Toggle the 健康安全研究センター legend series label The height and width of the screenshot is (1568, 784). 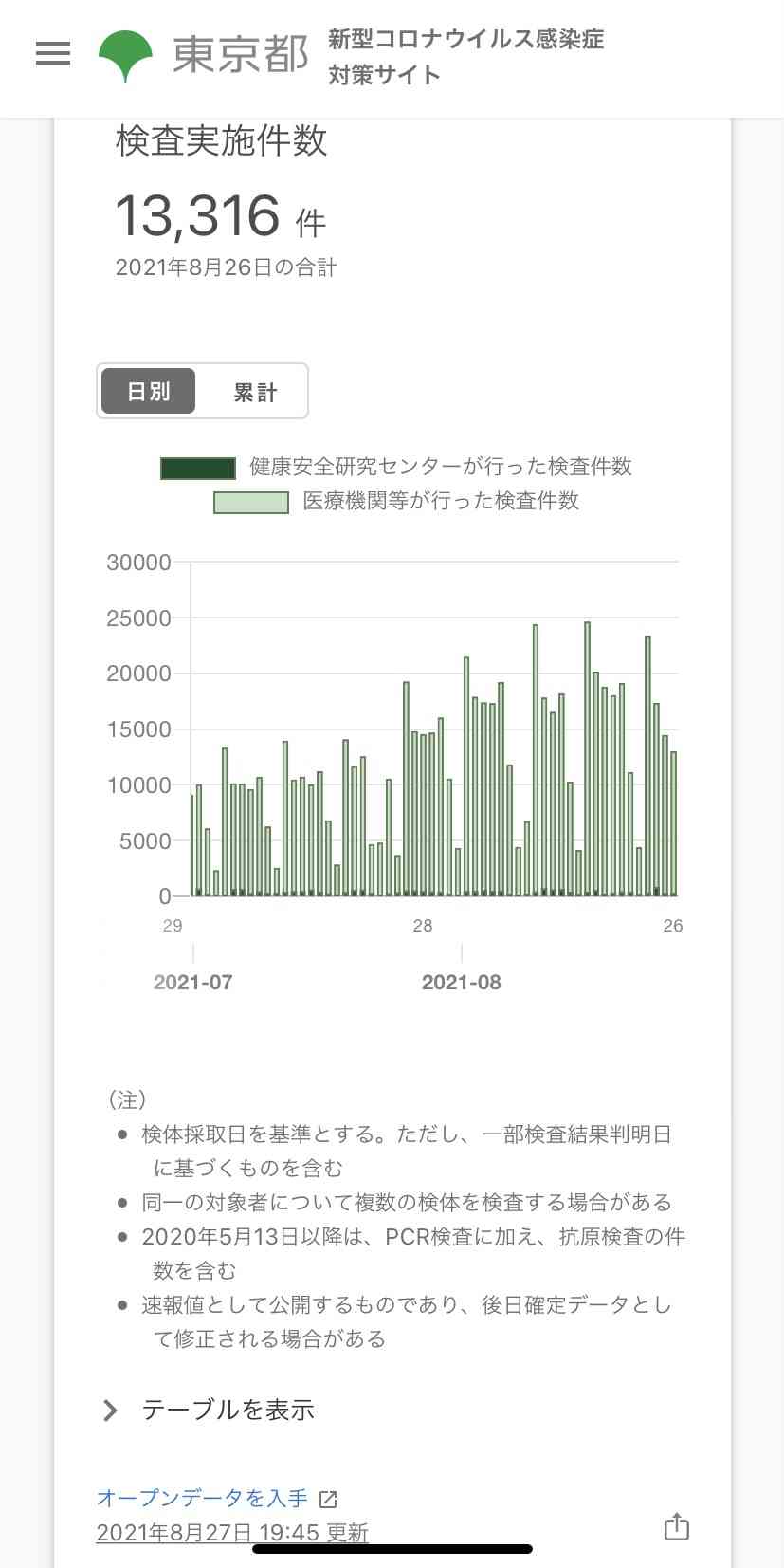(440, 467)
